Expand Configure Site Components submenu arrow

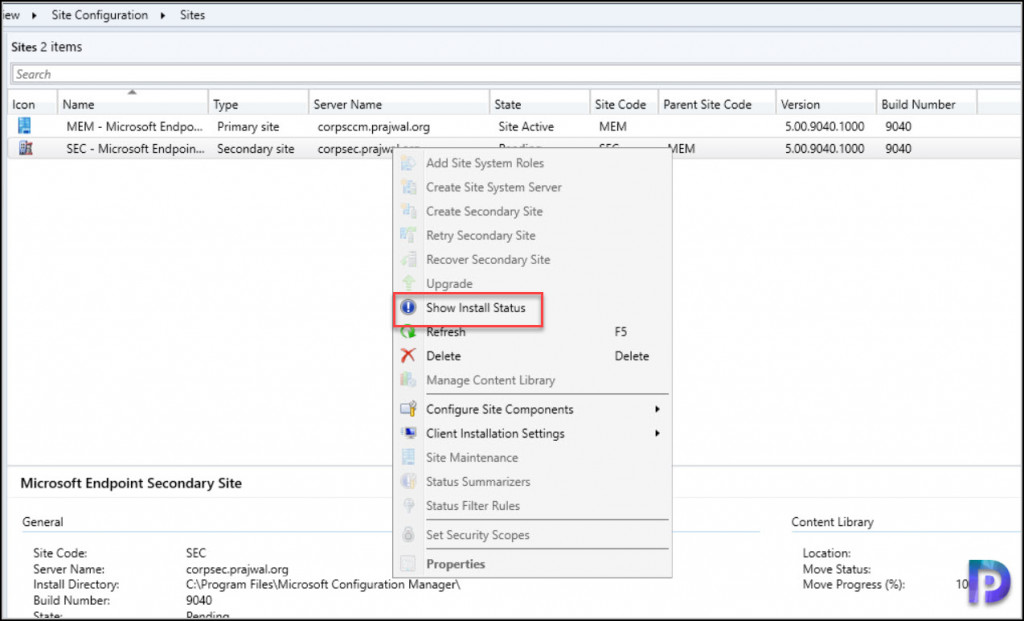(x=657, y=409)
